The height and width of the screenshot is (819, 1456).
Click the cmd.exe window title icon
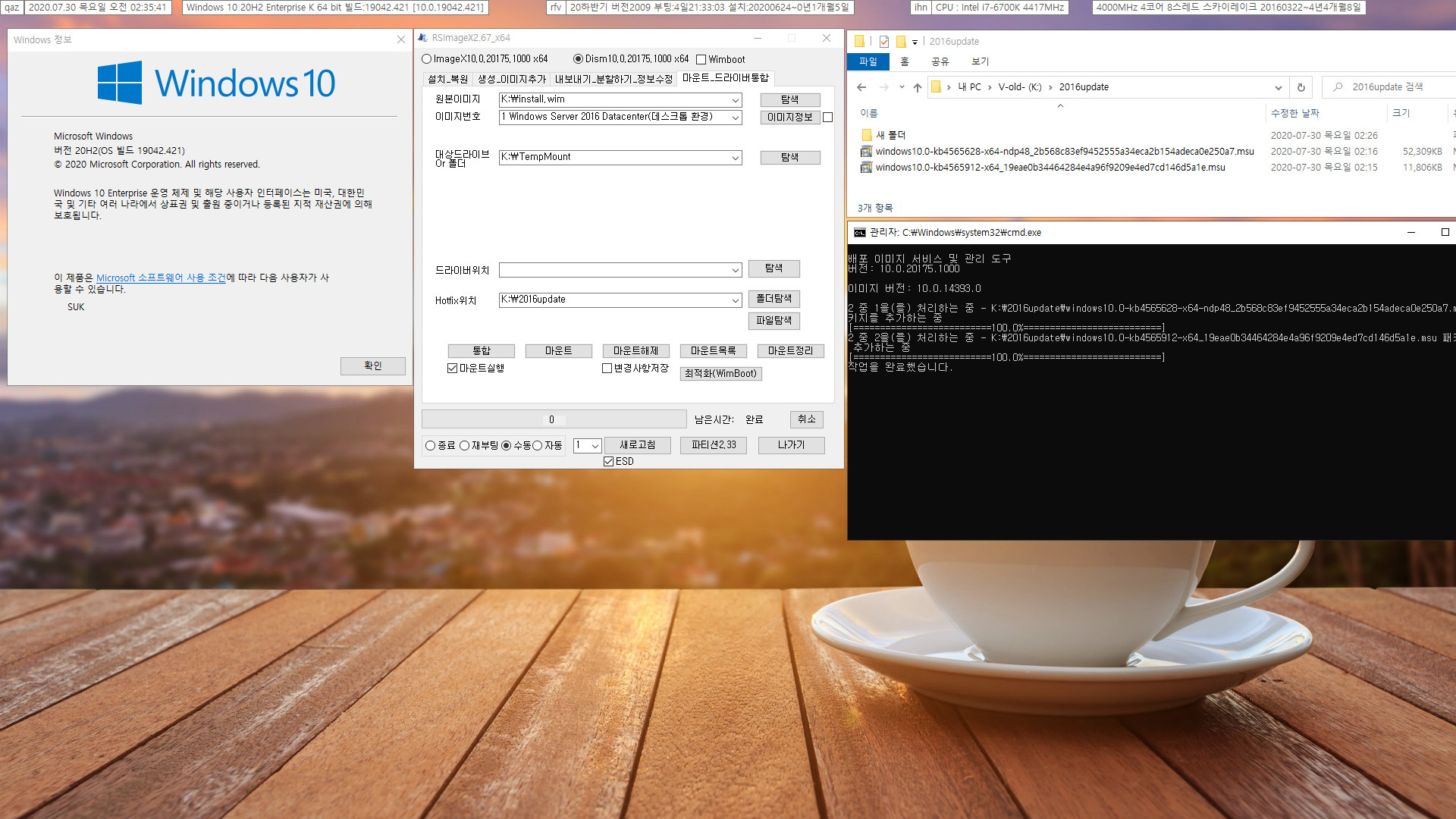point(860,233)
